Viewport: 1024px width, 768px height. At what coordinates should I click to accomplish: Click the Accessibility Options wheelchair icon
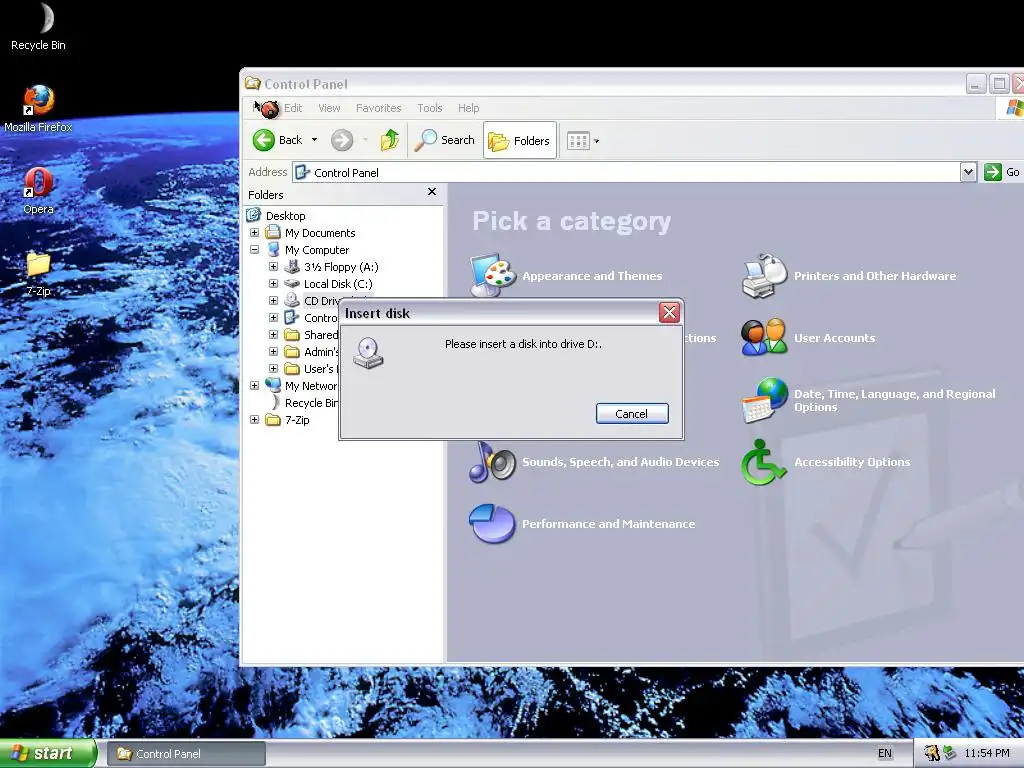763,461
